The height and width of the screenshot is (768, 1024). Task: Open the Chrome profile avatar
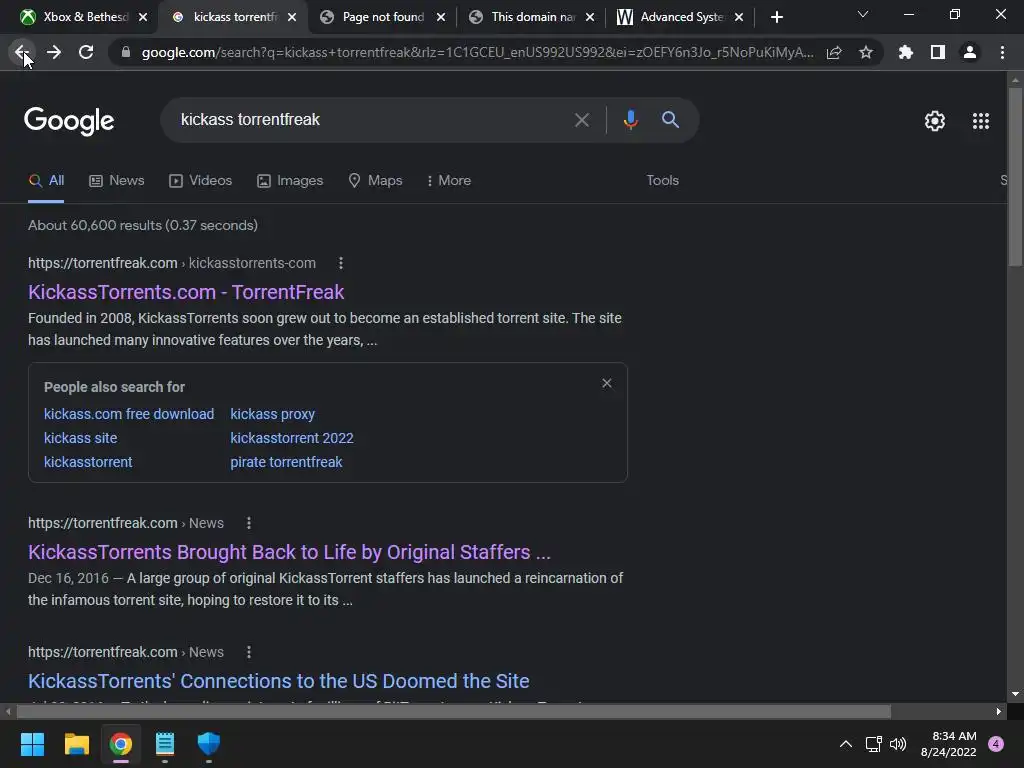click(970, 52)
